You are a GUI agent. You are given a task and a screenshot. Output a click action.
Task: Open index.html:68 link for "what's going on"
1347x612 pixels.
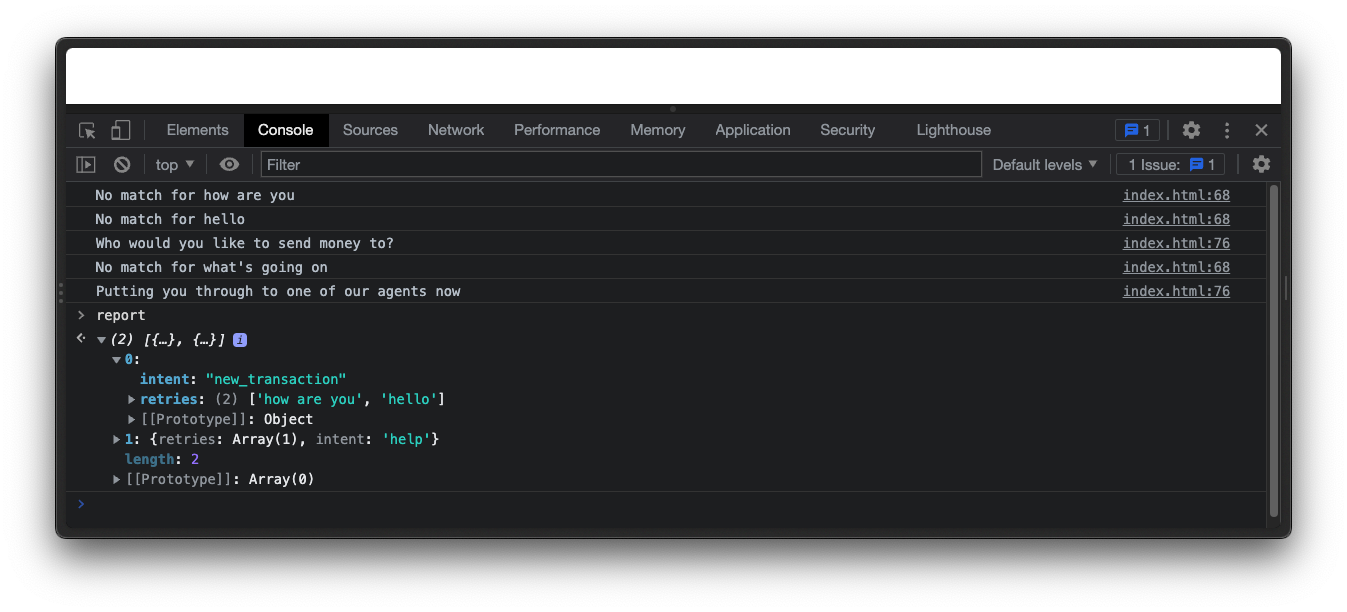tap(1176, 267)
